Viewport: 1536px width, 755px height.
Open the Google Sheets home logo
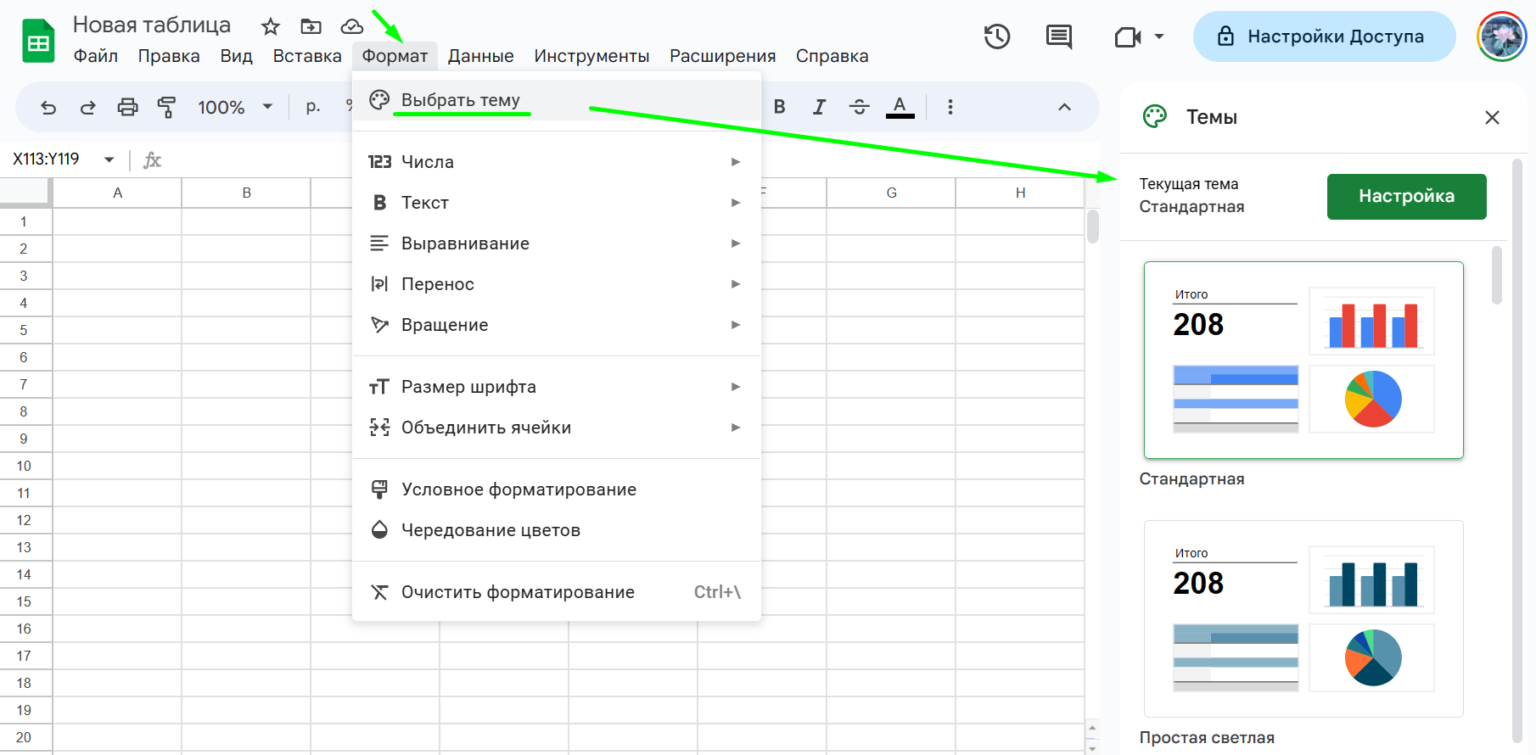(38, 41)
